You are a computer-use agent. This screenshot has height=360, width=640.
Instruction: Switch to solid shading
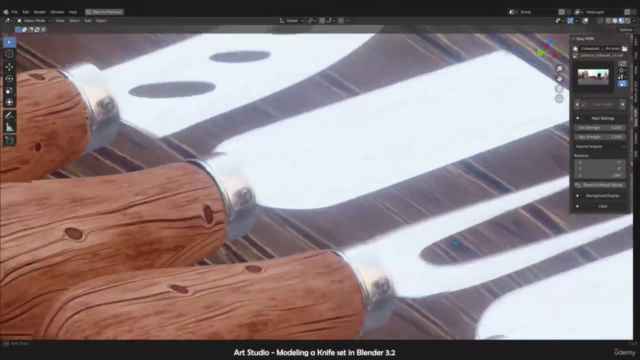(x=615, y=20)
